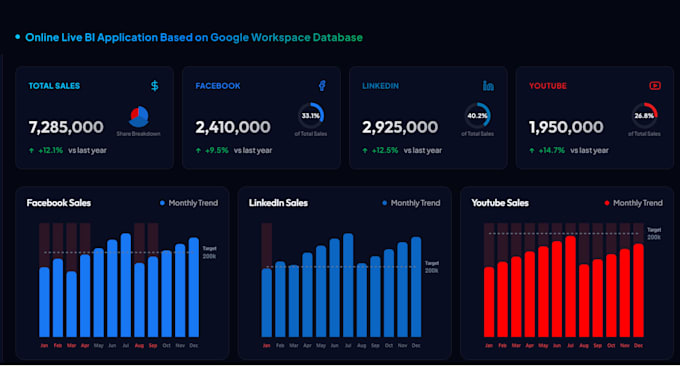The image size is (680, 373).
Task: Click the Online Live BI Application title
Action: pos(194,37)
